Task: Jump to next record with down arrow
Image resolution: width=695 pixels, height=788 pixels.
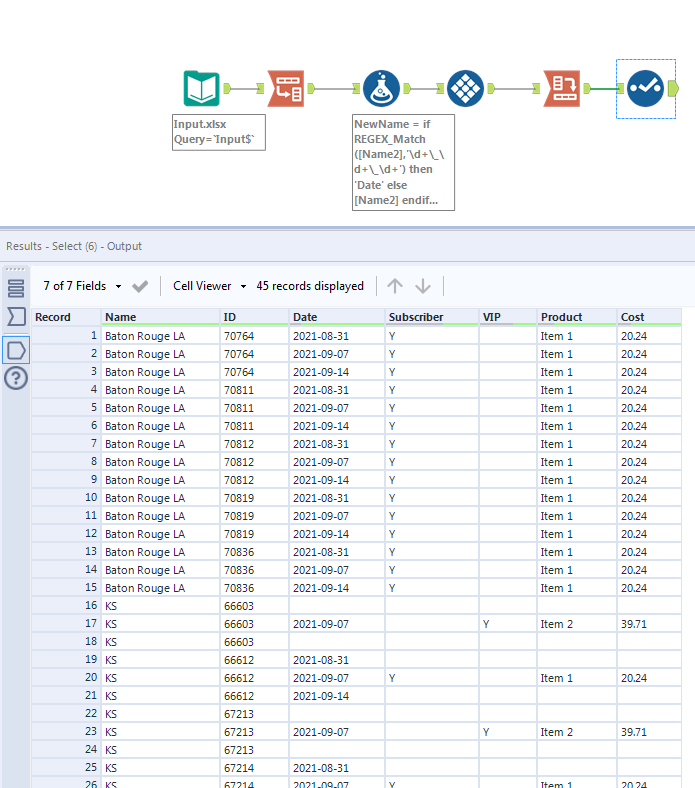Action: pyautogui.click(x=423, y=286)
